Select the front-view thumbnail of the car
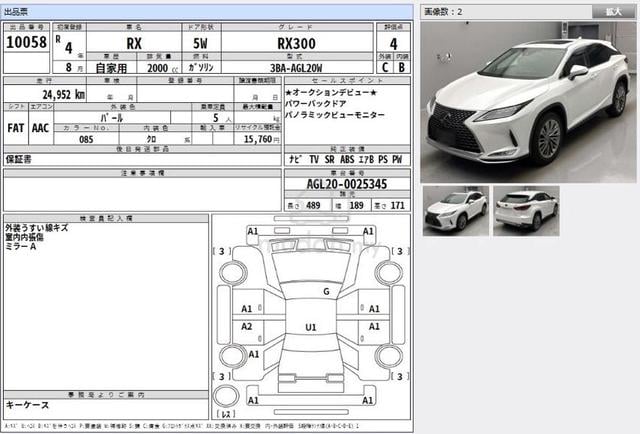 click(456, 211)
